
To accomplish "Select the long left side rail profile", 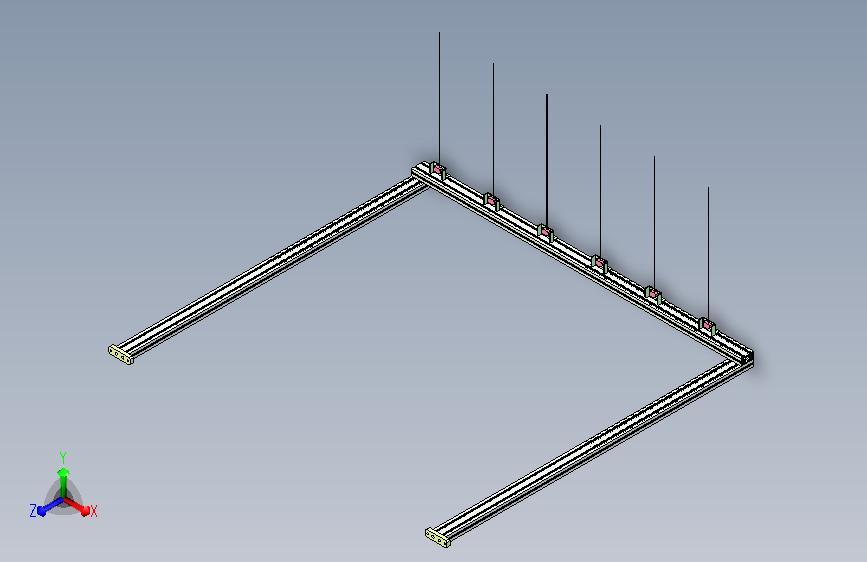I will [x=274, y=267].
